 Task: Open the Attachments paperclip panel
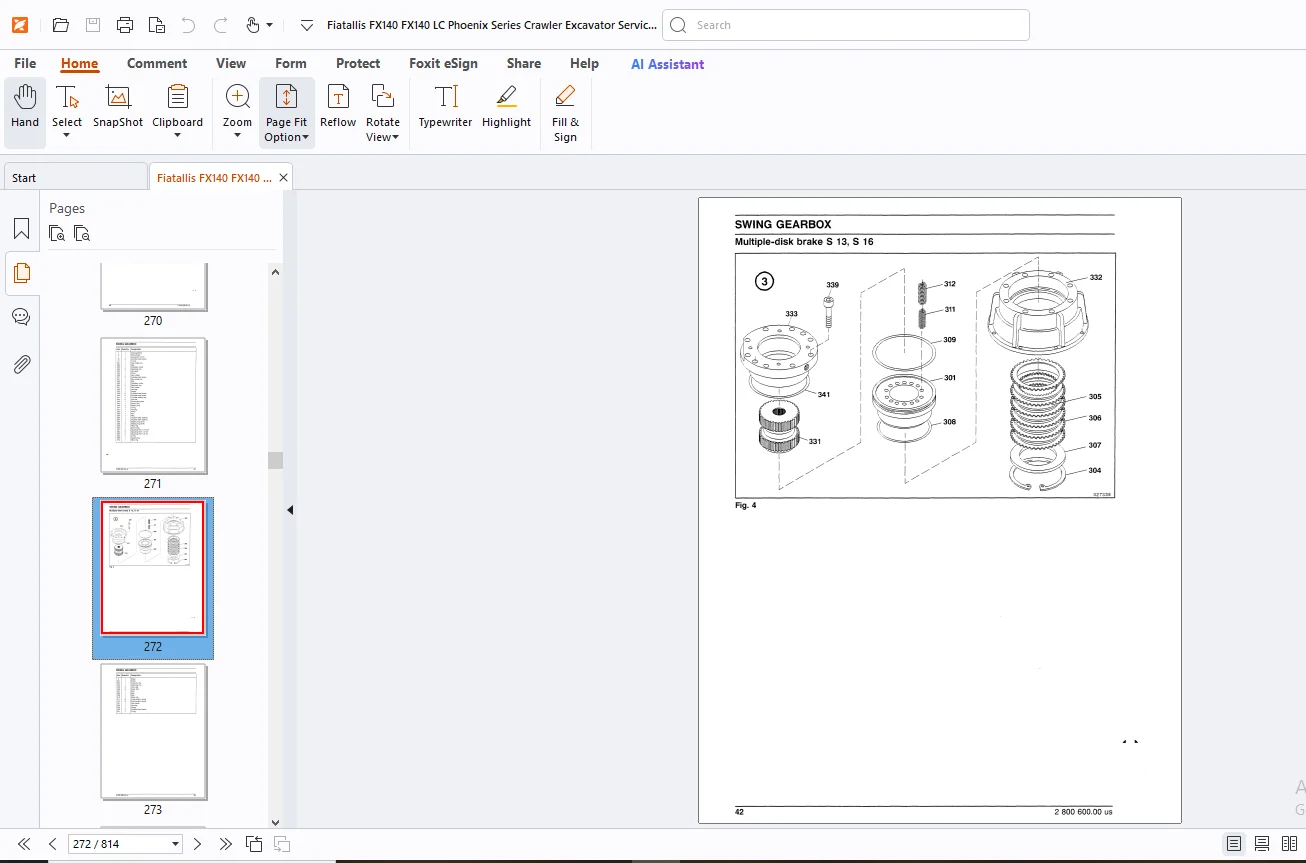[x=21, y=364]
